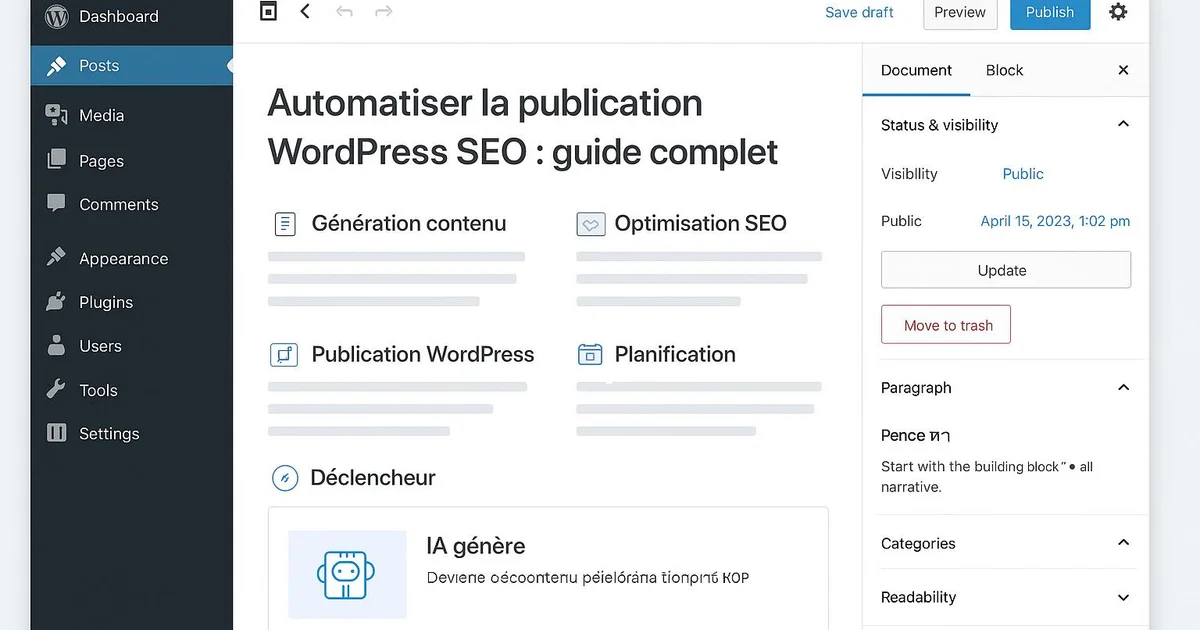Edit publish date April 15, 2023
The image size is (1200, 630).
[x=1055, y=221]
